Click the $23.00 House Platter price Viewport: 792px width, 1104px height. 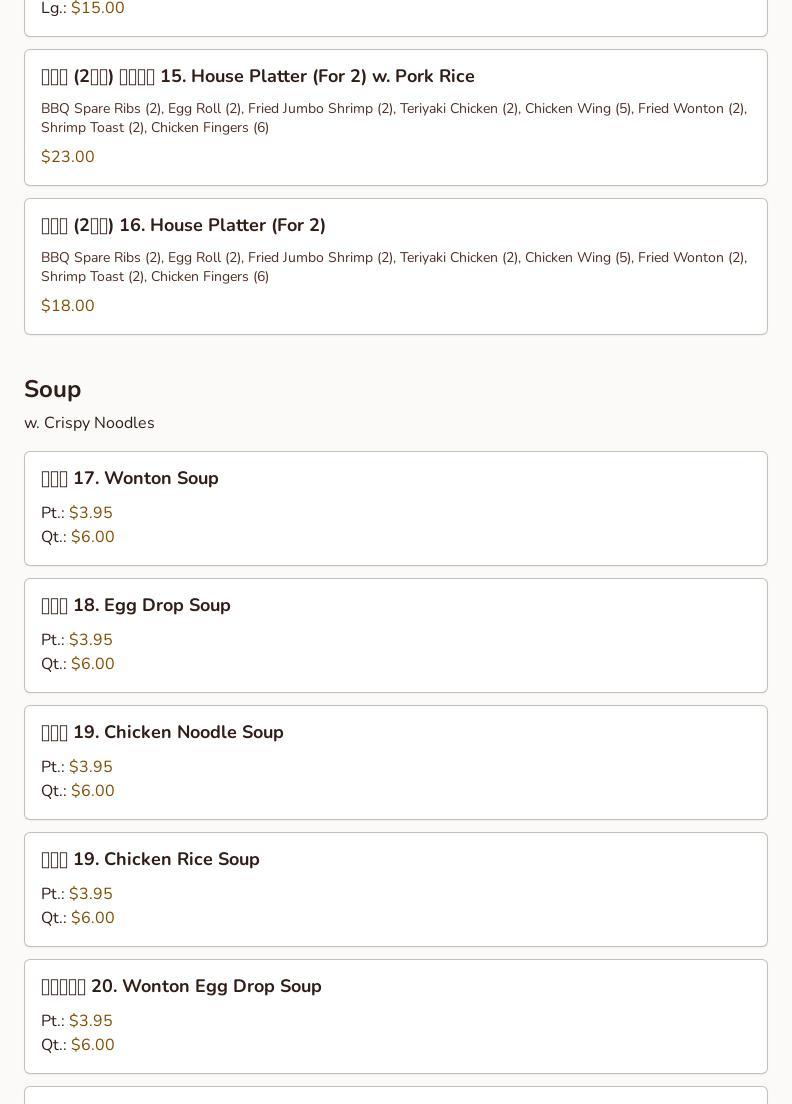68,157
